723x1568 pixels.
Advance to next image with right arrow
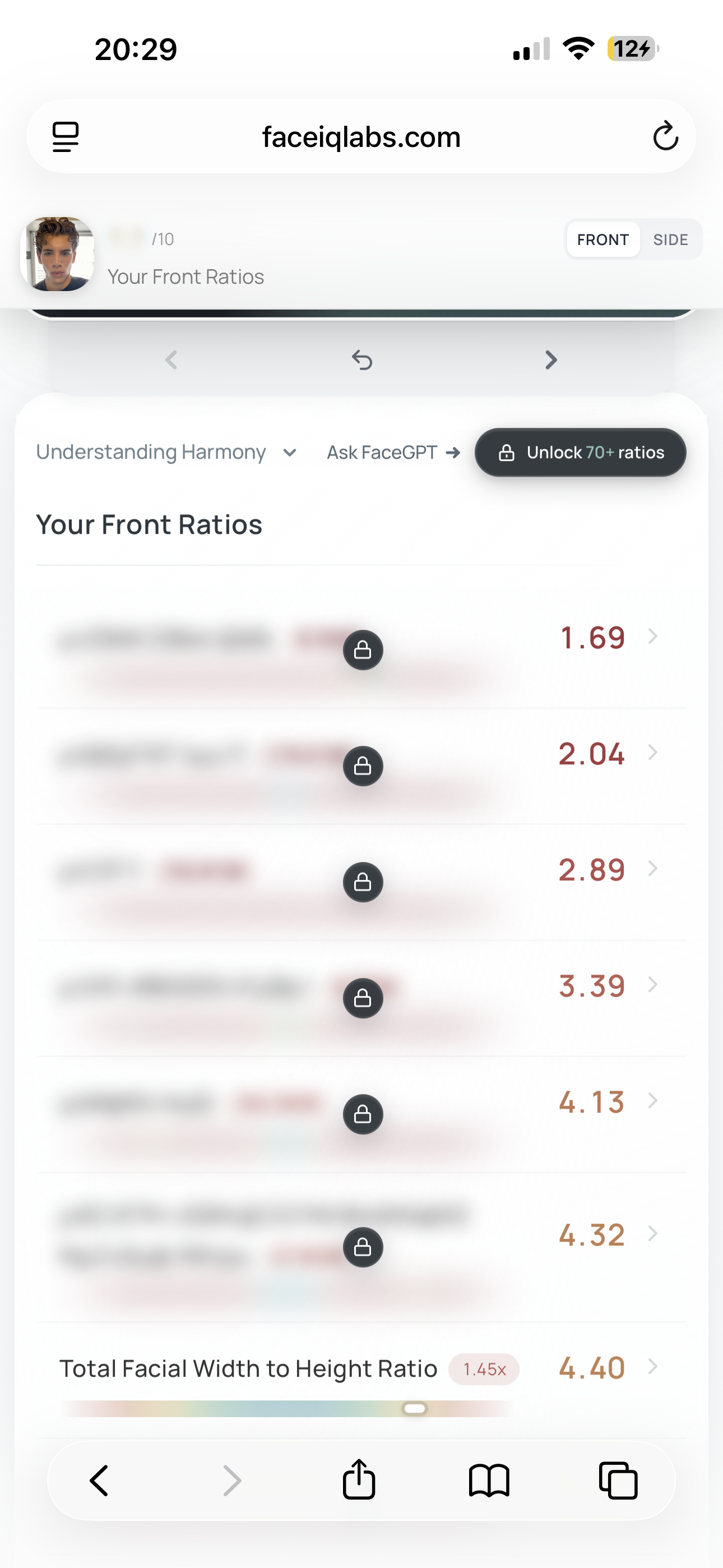point(551,359)
